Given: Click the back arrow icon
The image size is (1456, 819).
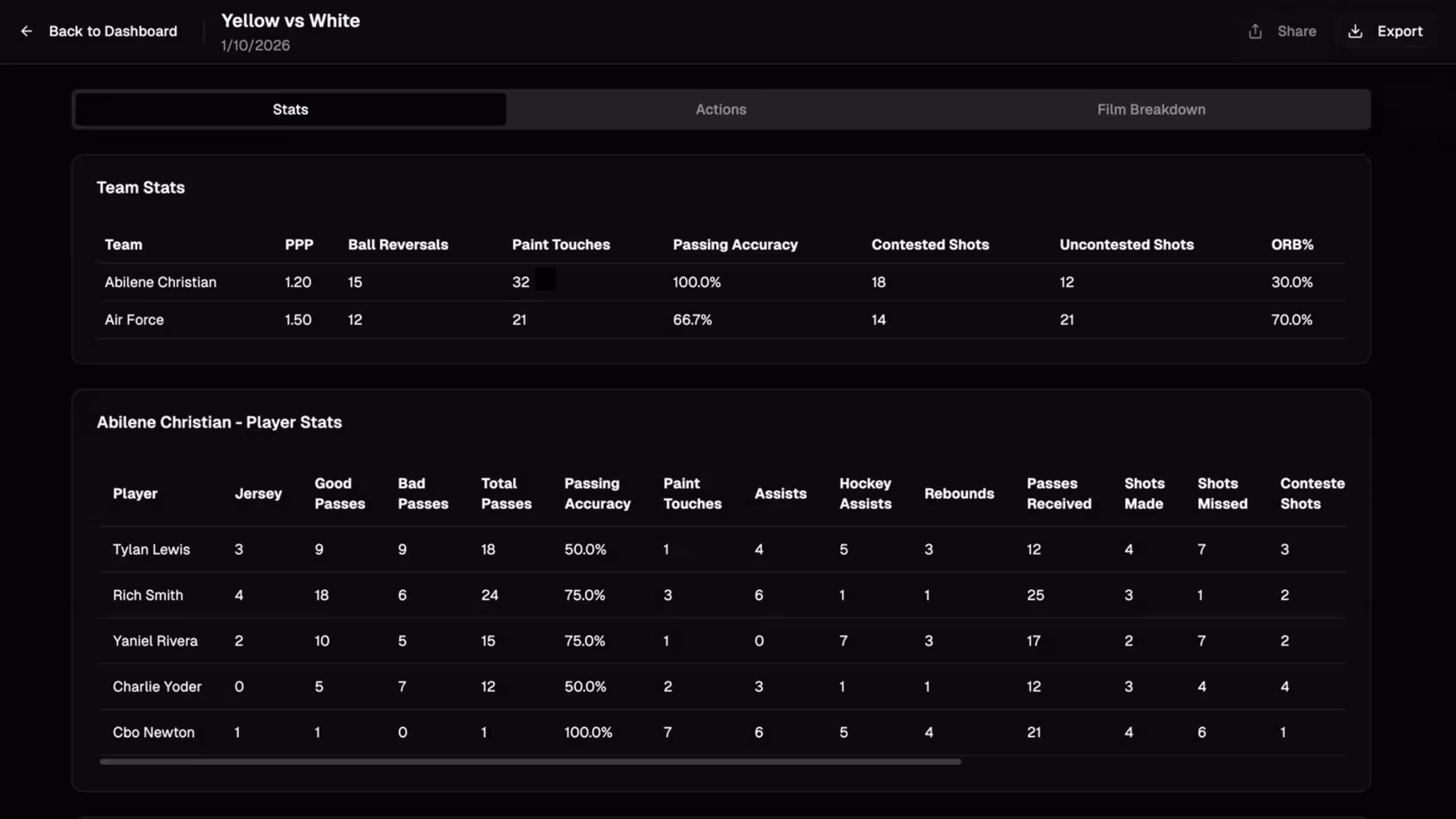Looking at the screenshot, I should (x=26, y=31).
